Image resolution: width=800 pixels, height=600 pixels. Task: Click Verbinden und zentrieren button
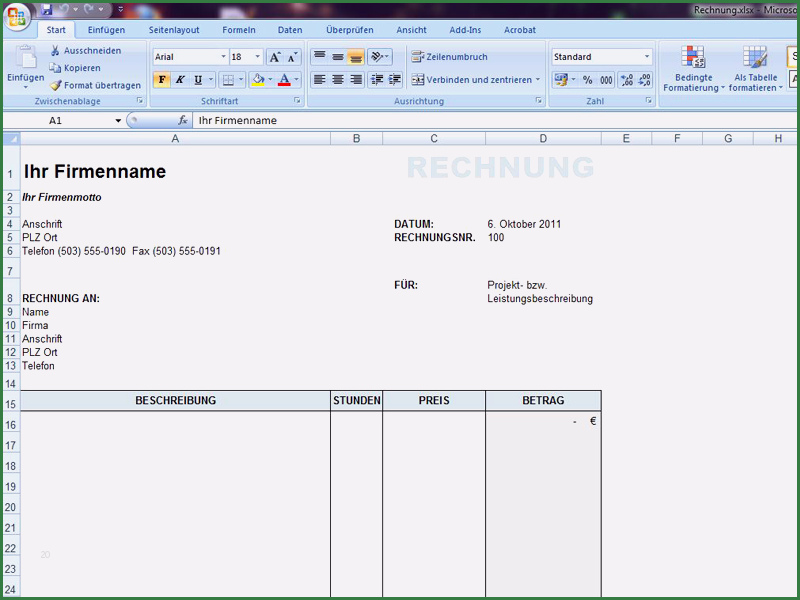point(473,80)
